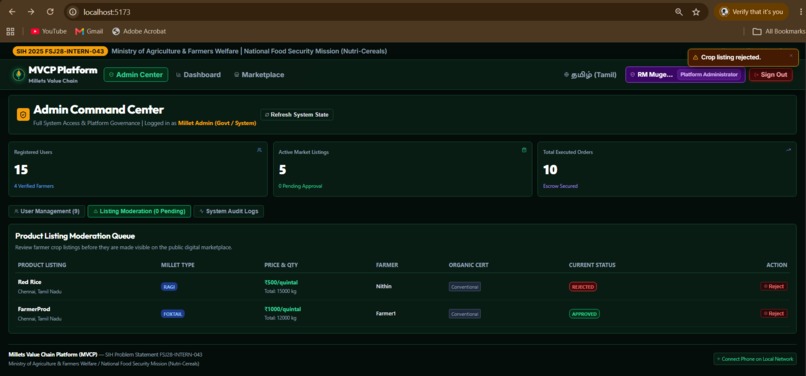Click the REJECTED status badge
806x376 pixels.
click(583, 287)
